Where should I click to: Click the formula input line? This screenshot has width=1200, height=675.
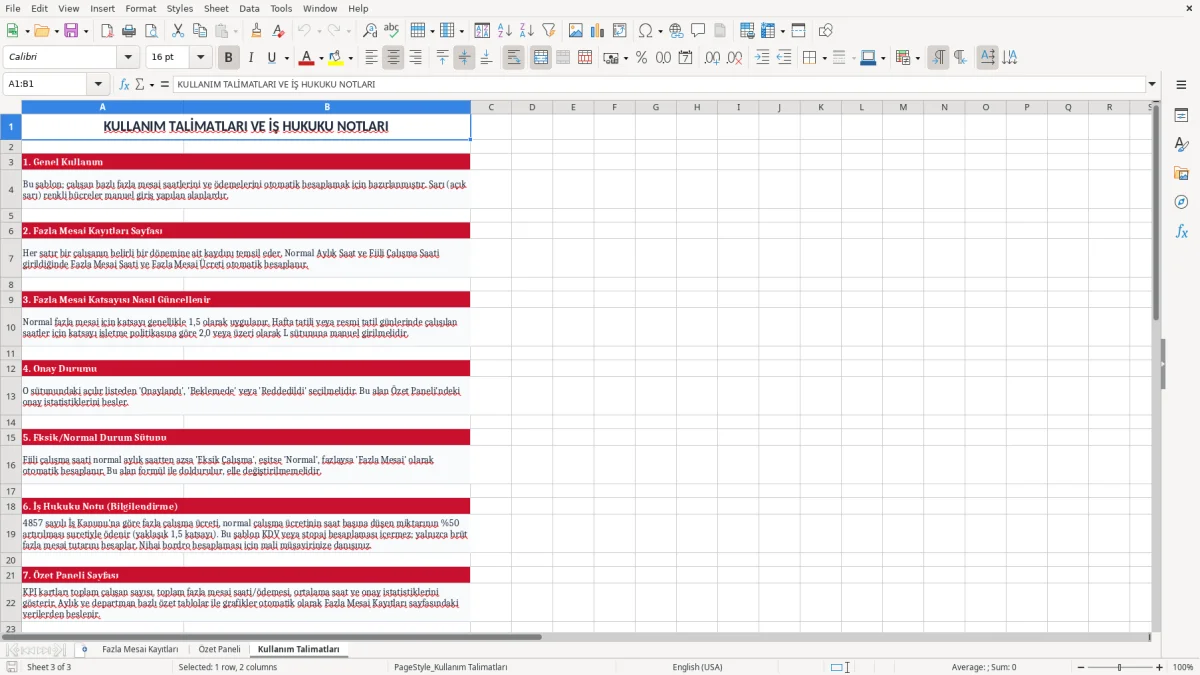[659, 84]
